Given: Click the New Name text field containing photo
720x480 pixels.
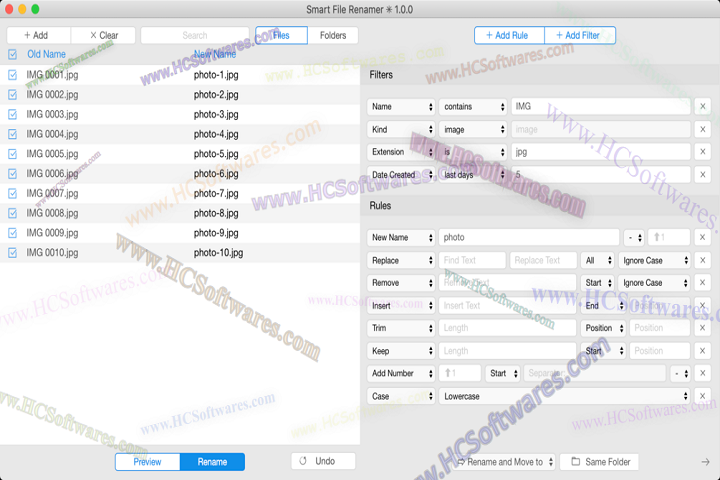Looking at the screenshot, I should coord(529,237).
